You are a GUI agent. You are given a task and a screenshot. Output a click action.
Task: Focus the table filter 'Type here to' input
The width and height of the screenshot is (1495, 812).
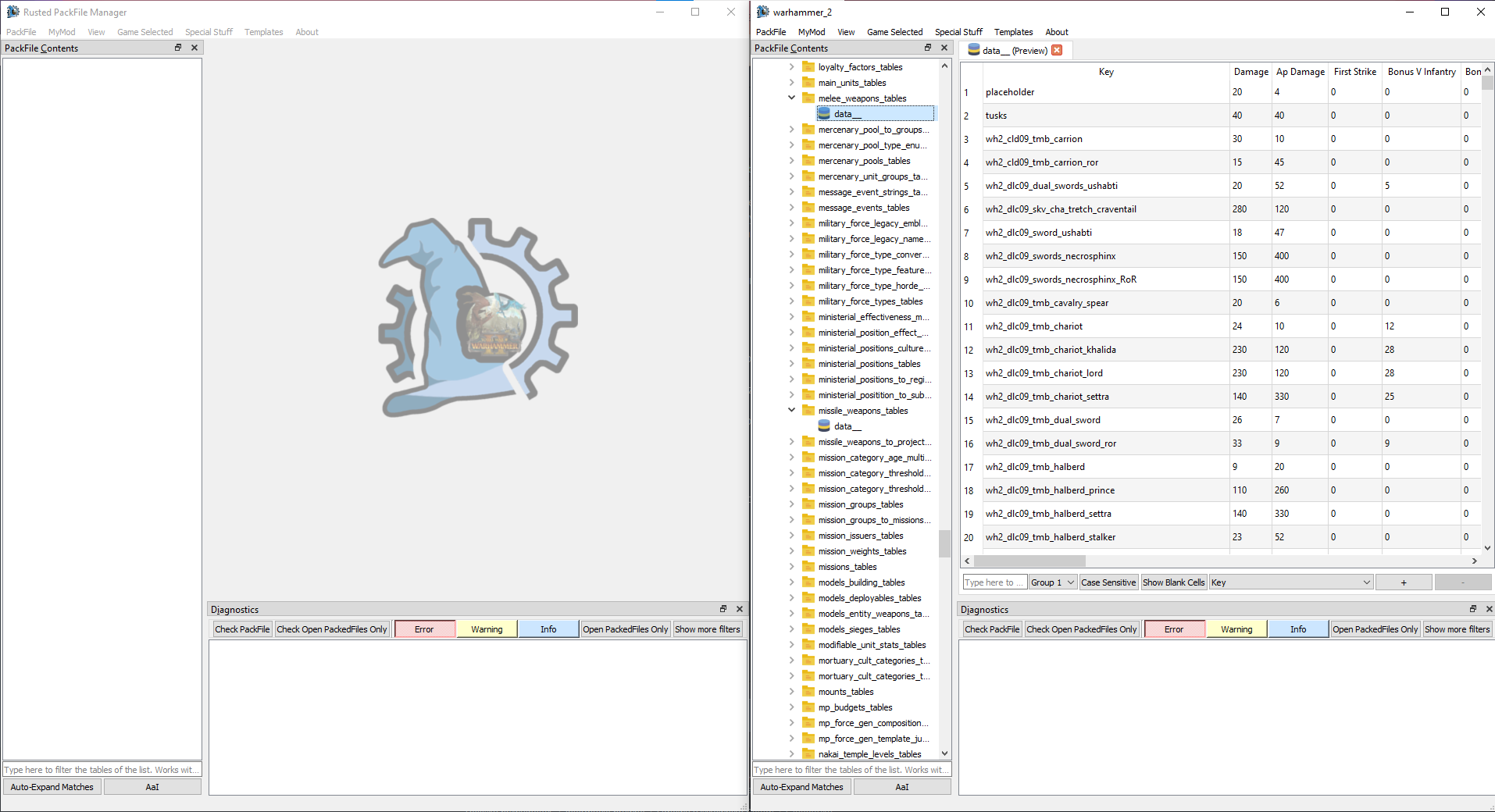pos(994,582)
